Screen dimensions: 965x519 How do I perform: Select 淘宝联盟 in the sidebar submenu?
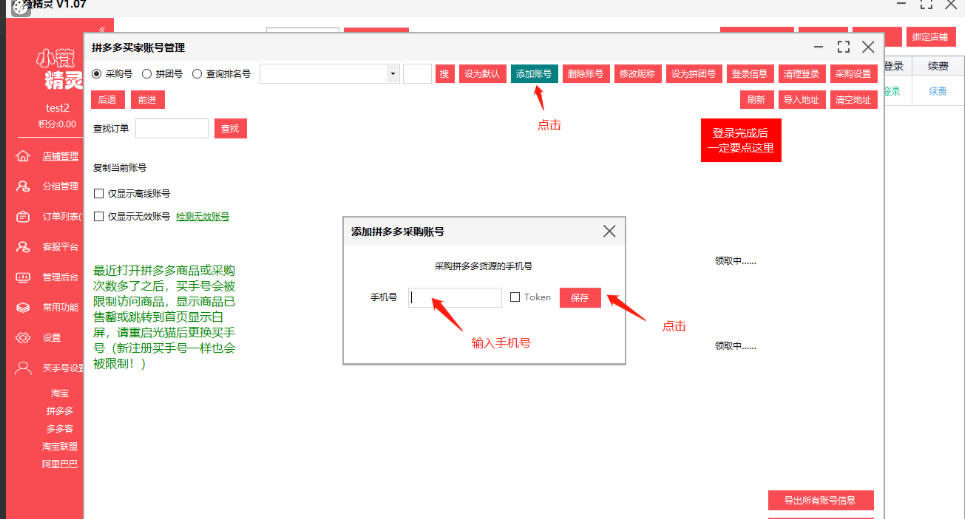click(60, 446)
